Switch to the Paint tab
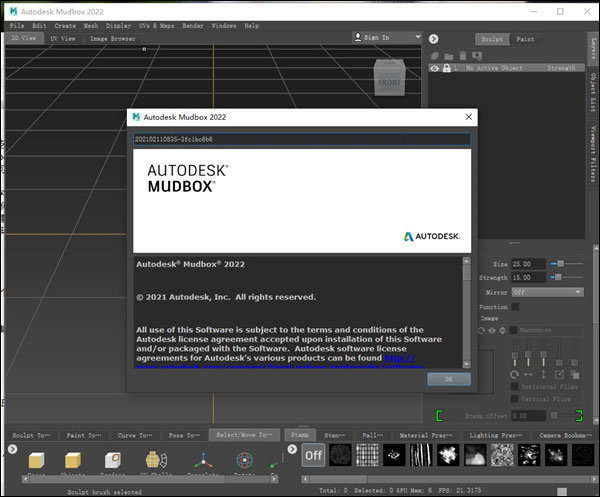The height and width of the screenshot is (497, 600). point(526,38)
